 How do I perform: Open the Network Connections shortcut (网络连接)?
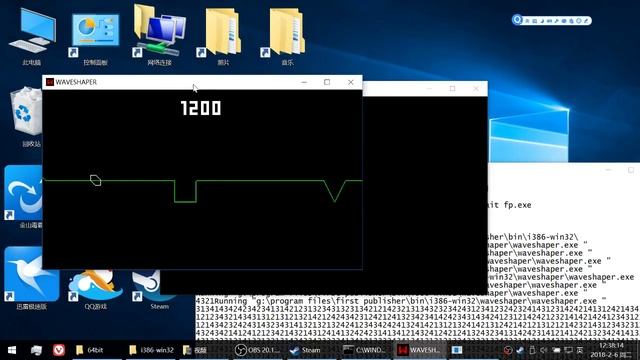(159, 36)
